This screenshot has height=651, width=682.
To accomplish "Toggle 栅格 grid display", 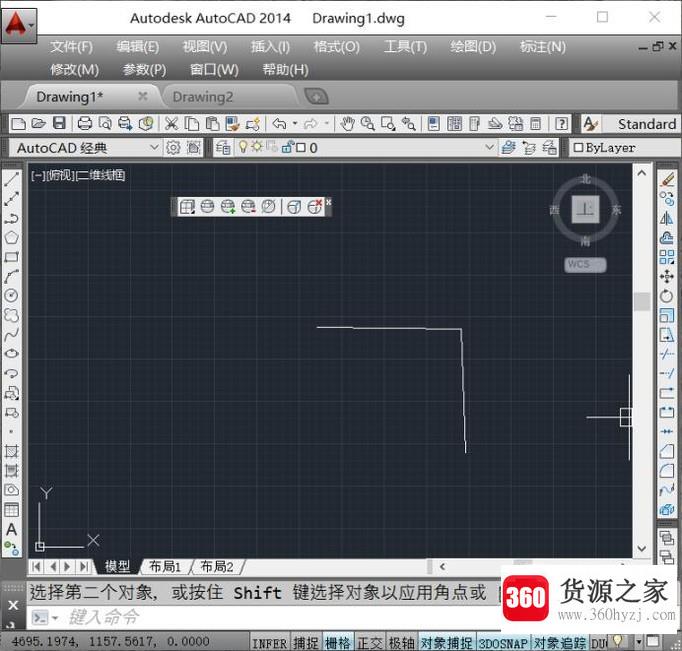I will pyautogui.click(x=338, y=643).
